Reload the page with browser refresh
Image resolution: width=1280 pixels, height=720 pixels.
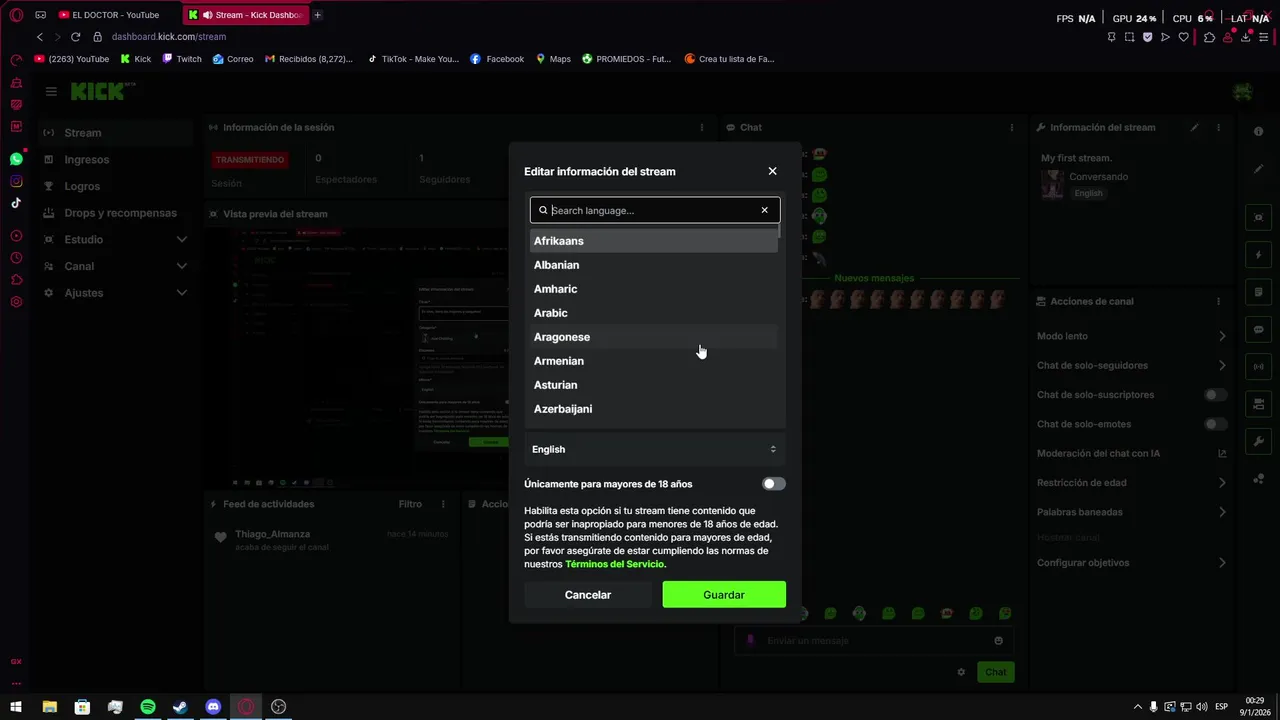tap(75, 37)
